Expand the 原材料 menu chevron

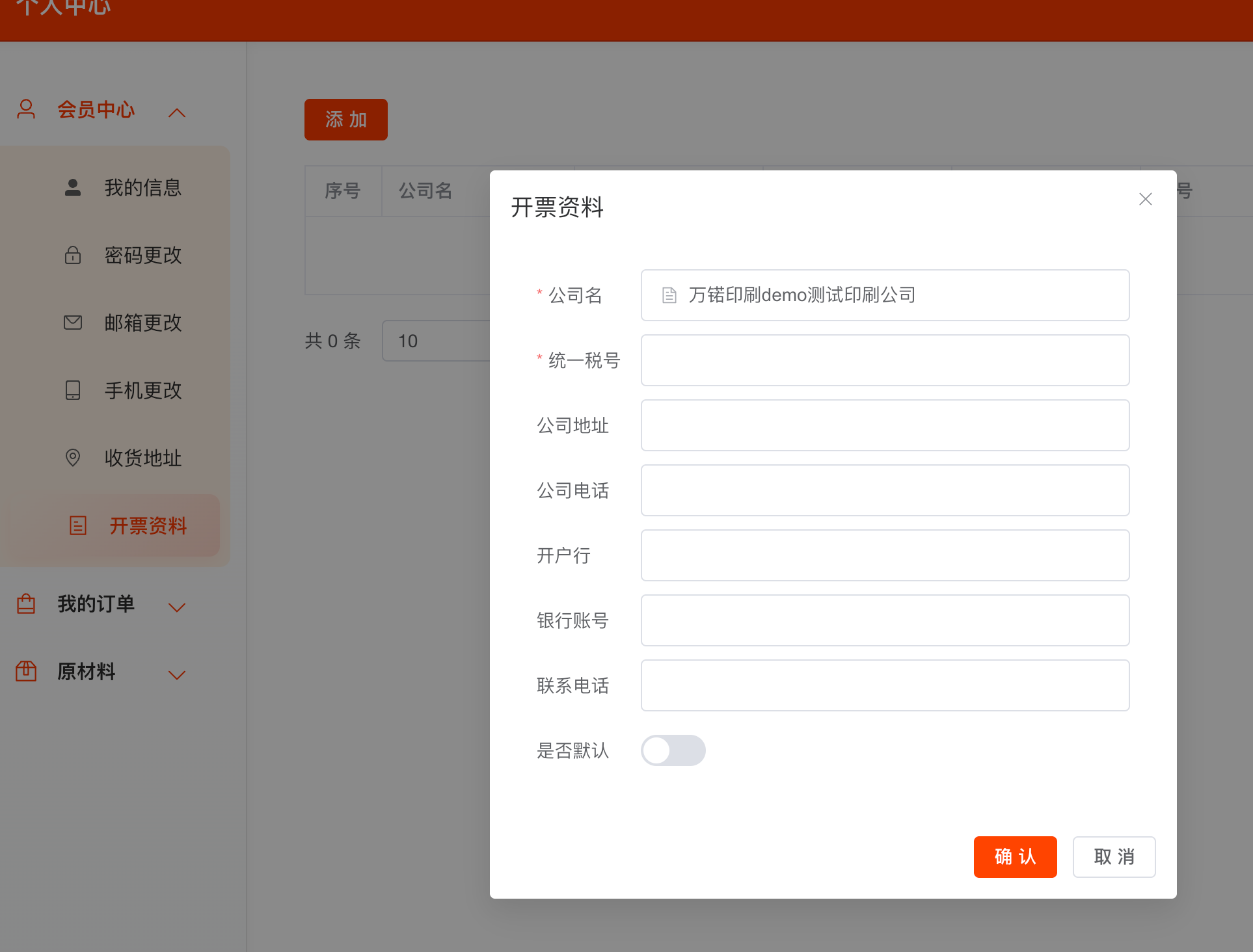(x=177, y=675)
